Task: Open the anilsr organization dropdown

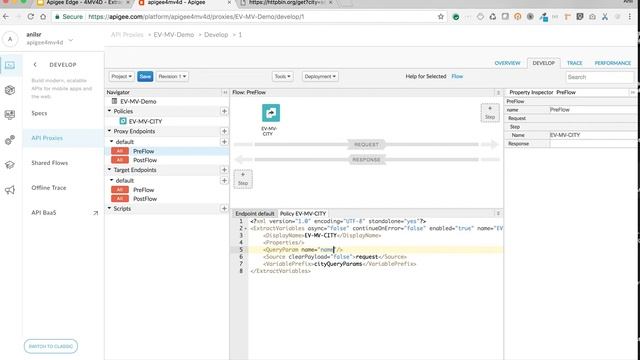Action: tap(71, 40)
